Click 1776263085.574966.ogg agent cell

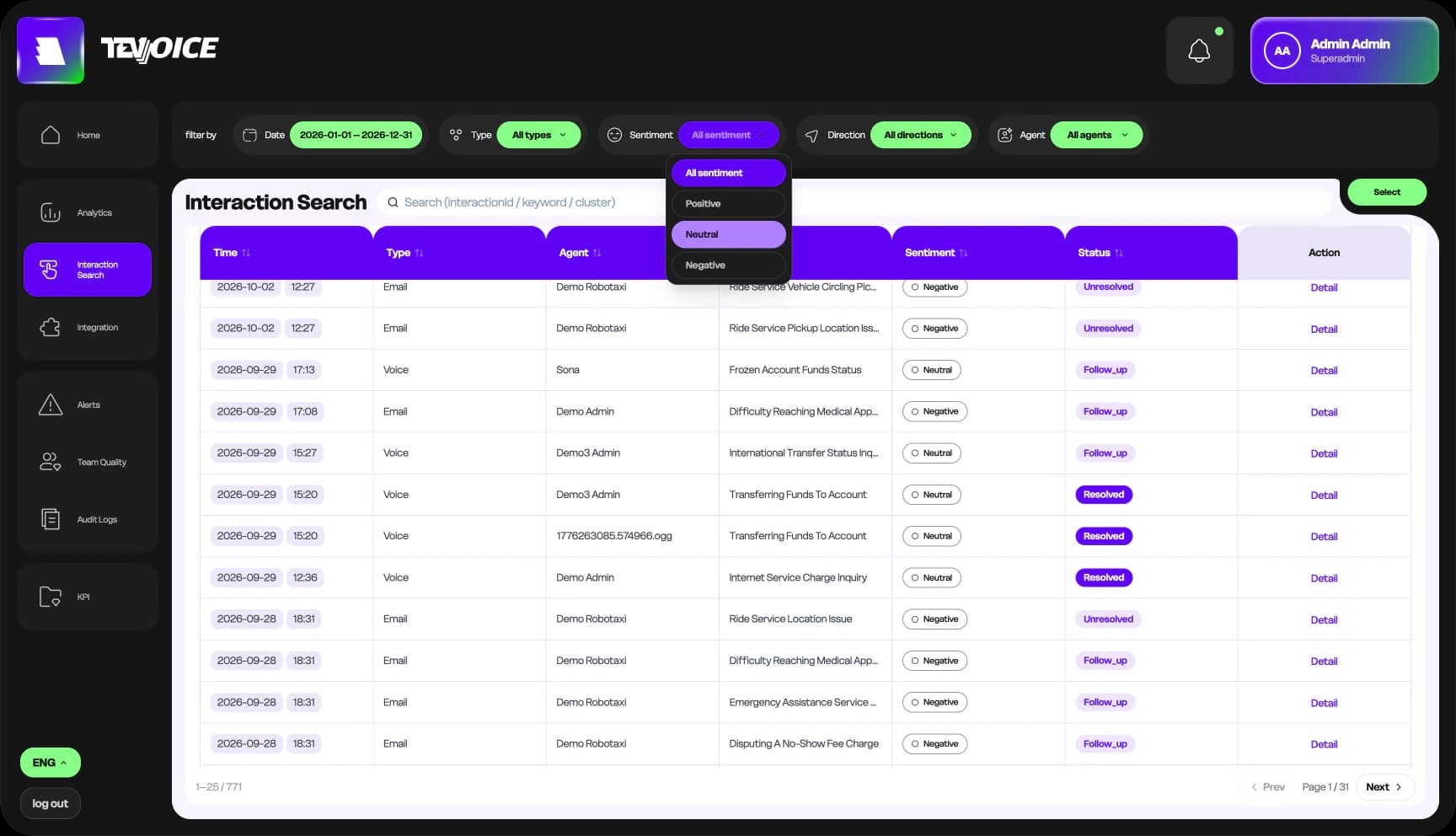tap(614, 536)
